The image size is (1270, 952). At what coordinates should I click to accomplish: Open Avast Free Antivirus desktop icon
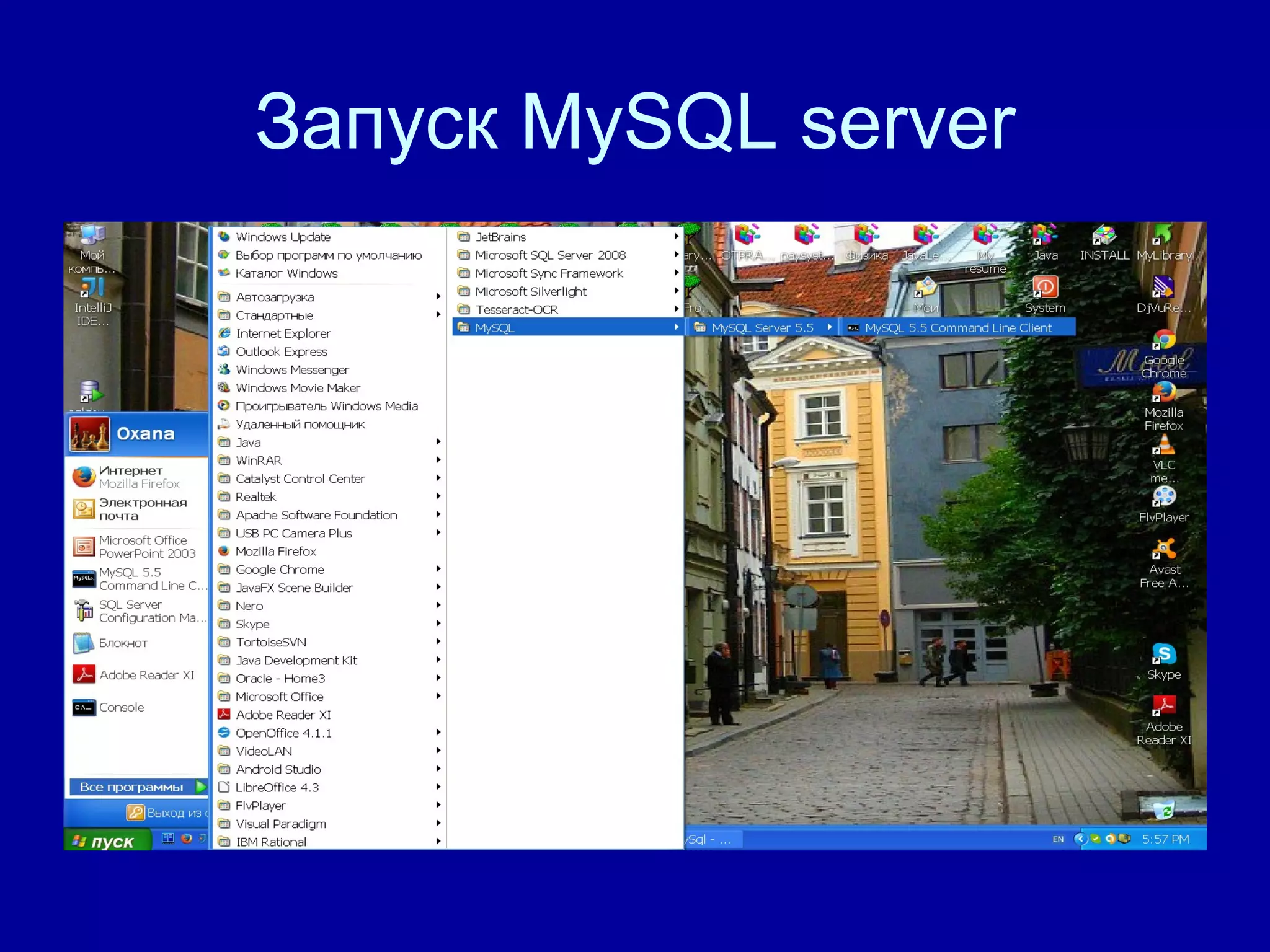point(1164,563)
